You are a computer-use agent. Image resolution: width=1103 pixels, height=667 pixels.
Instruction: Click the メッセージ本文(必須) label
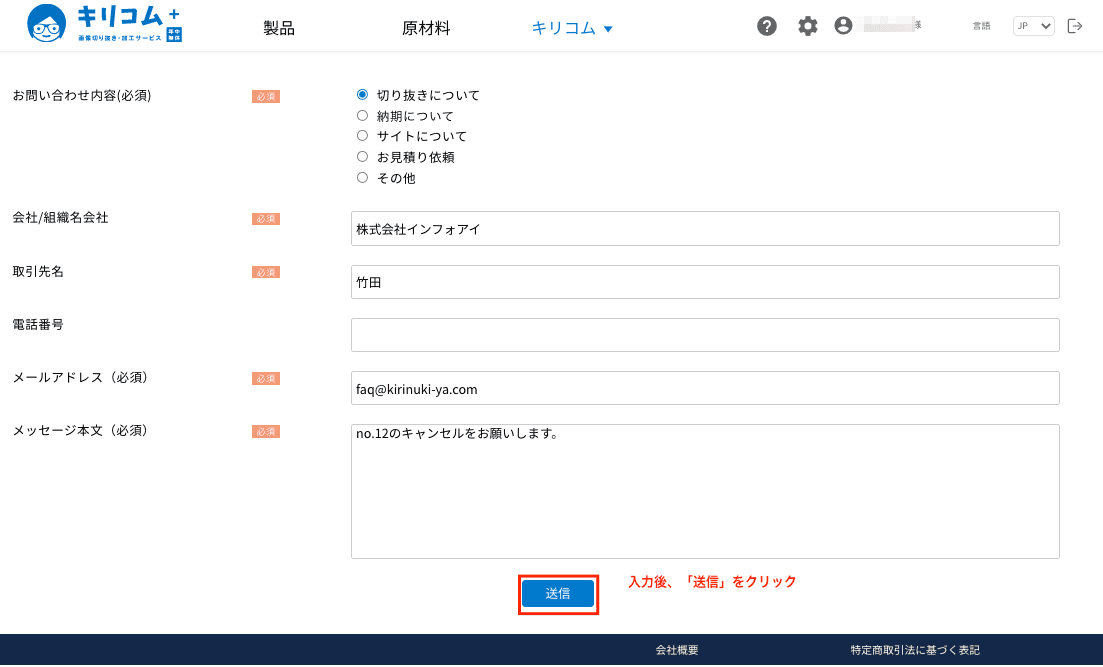pos(82,431)
